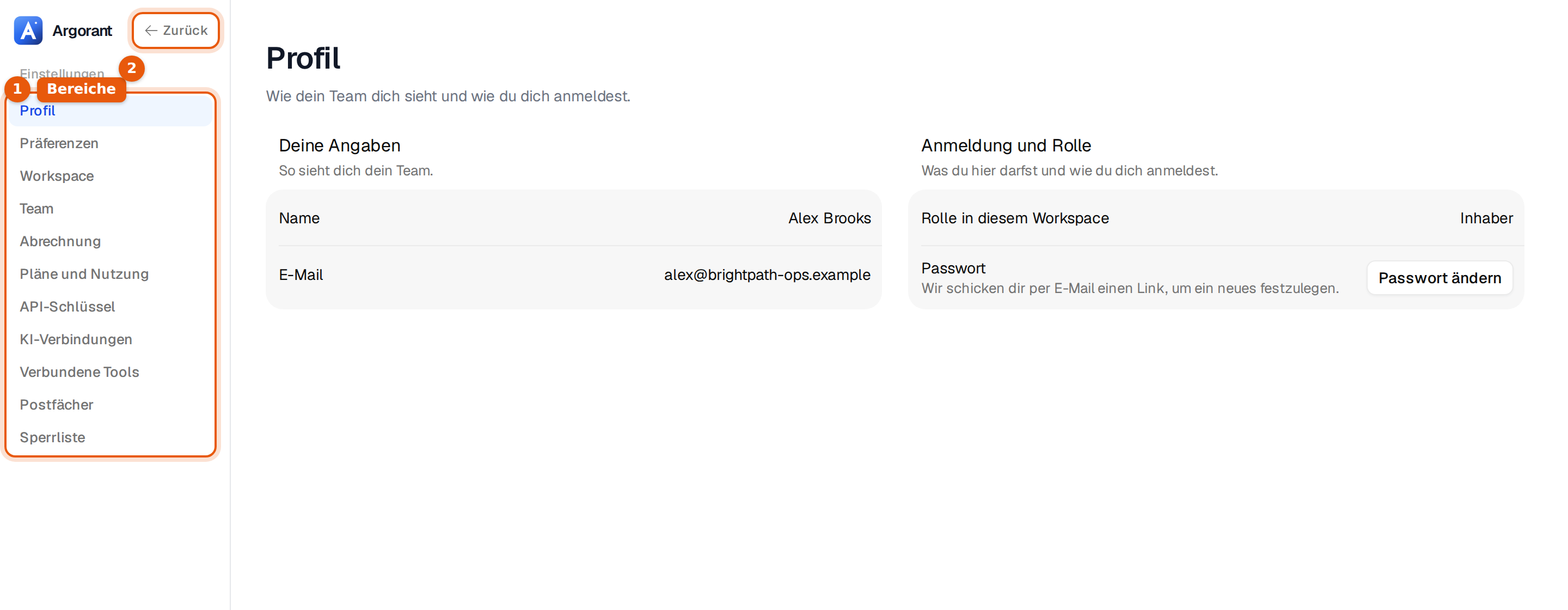Select API-Schlüssel in the sidebar
Image resolution: width=1568 pixels, height=610 pixels.
pyautogui.click(x=110, y=307)
